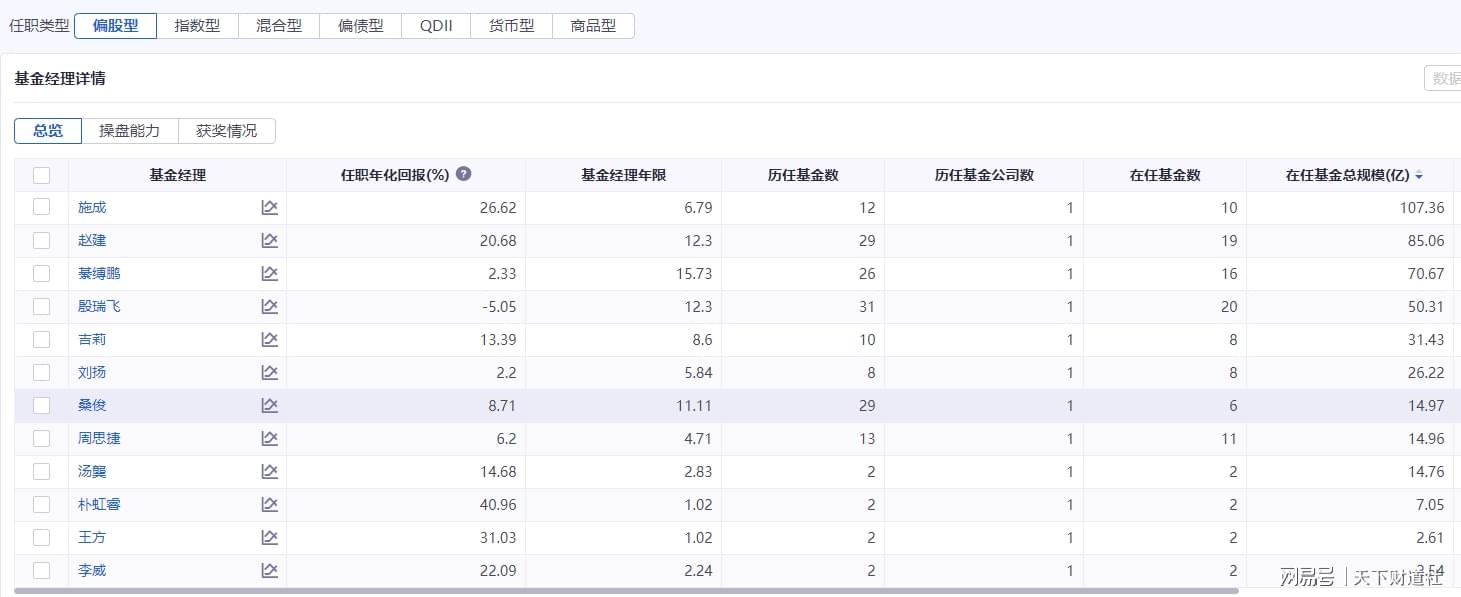Click the 基金经理年限 column header
The width and height of the screenshot is (1461, 597).
pyautogui.click(x=623, y=175)
